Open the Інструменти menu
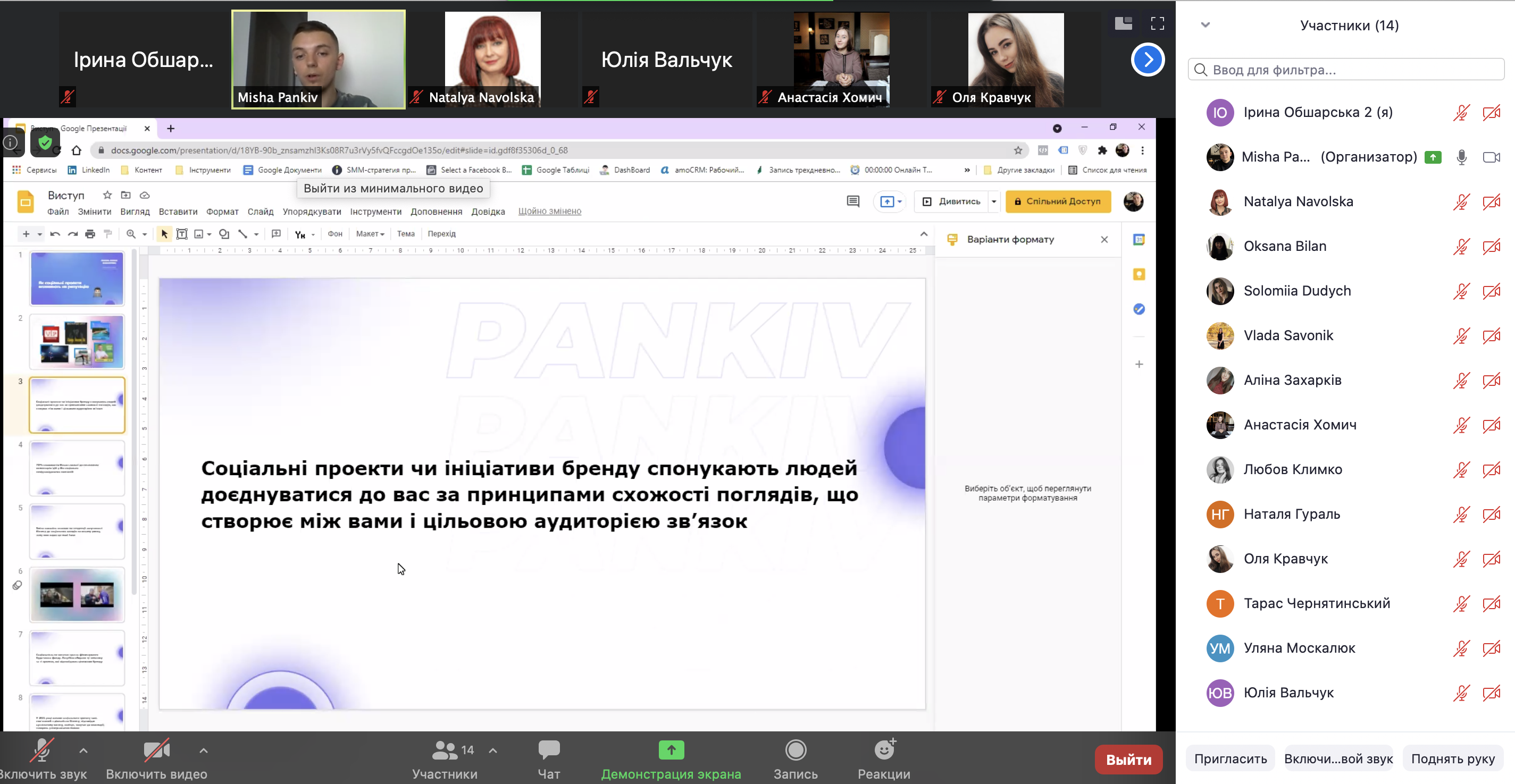 coord(376,212)
